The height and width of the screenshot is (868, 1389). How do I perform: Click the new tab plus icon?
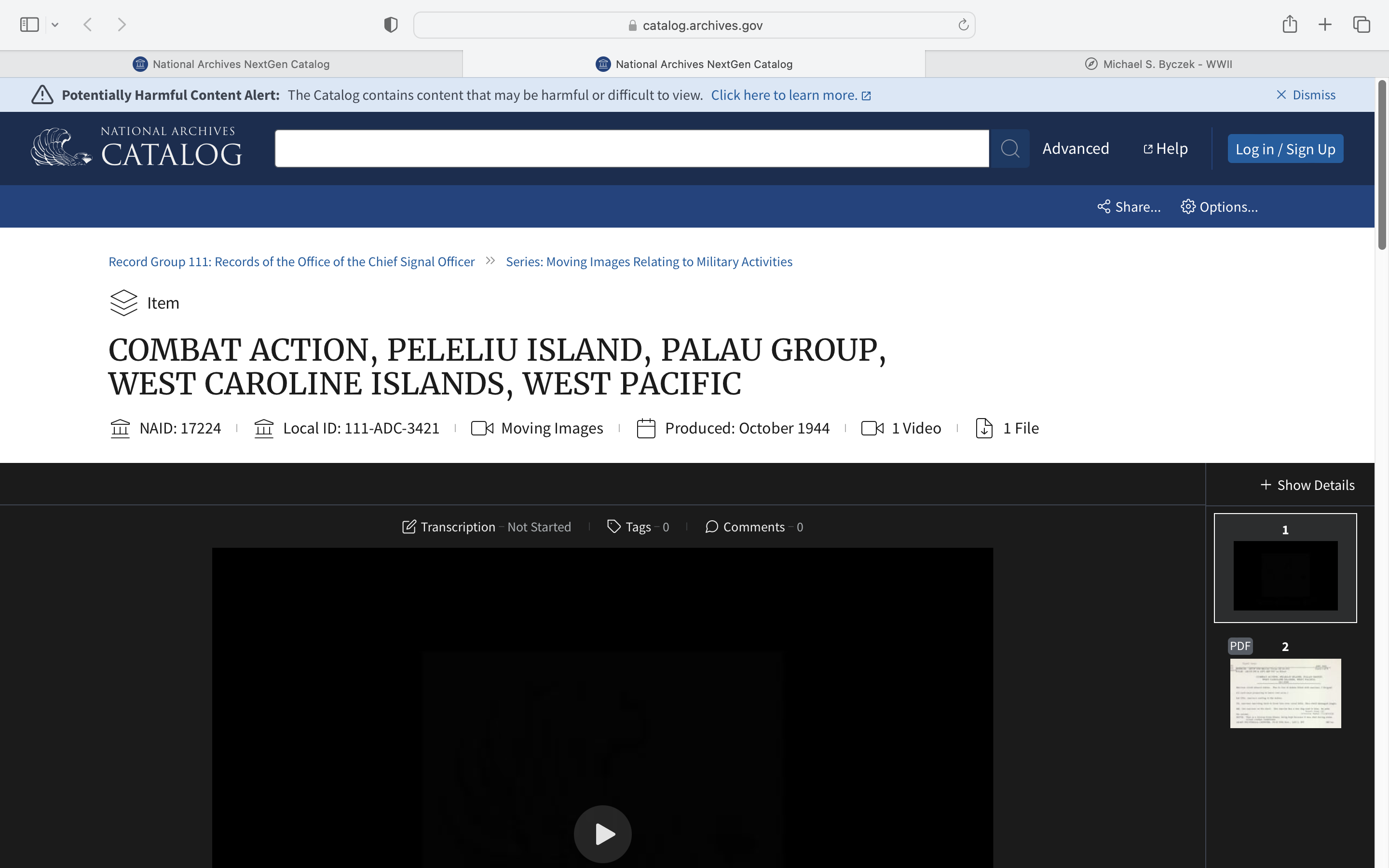pyautogui.click(x=1325, y=25)
